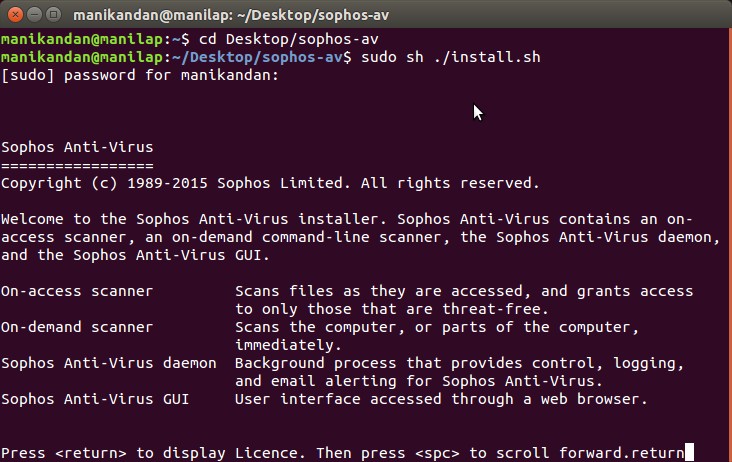Click 'Scans files as they are accessed' description

click(x=464, y=291)
